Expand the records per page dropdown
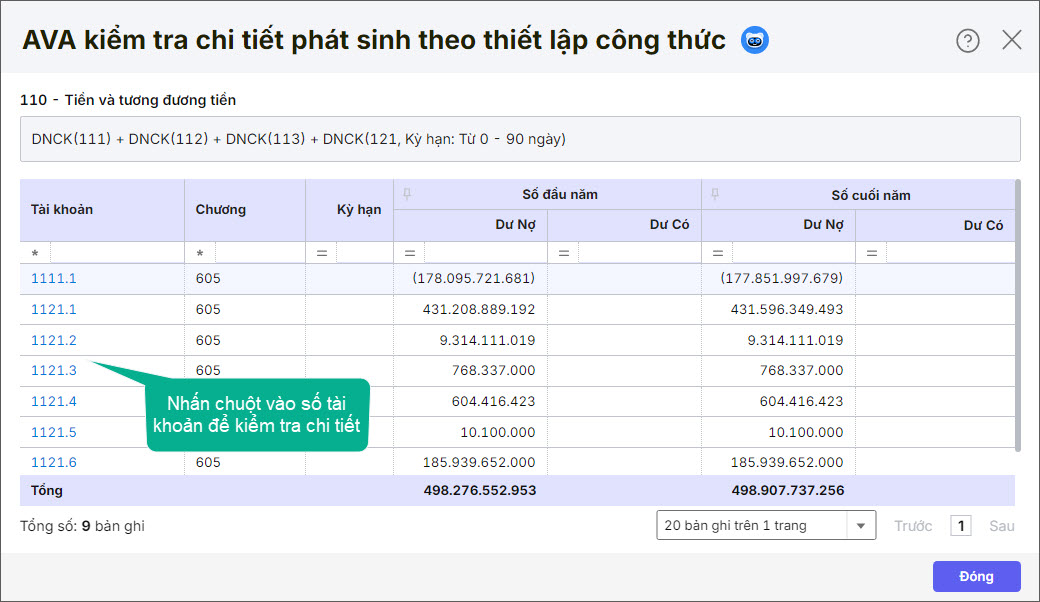1040x602 pixels. click(861, 525)
